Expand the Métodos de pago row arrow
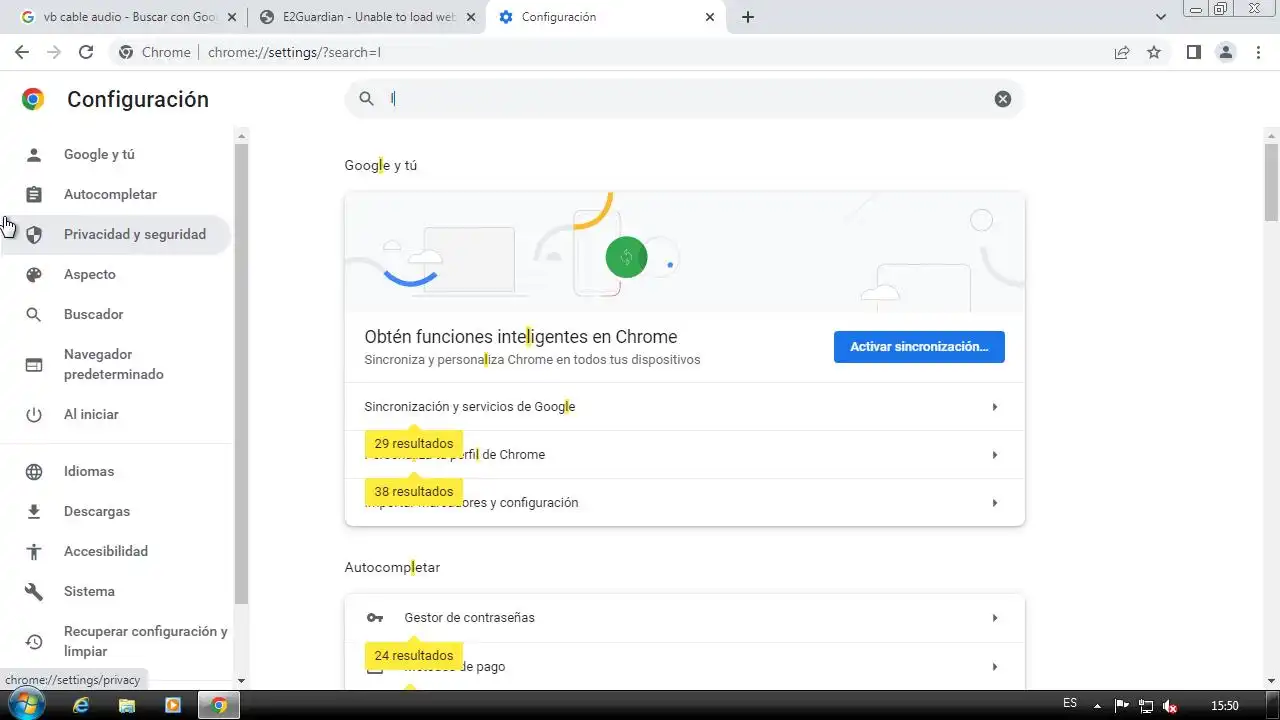 [995, 667]
